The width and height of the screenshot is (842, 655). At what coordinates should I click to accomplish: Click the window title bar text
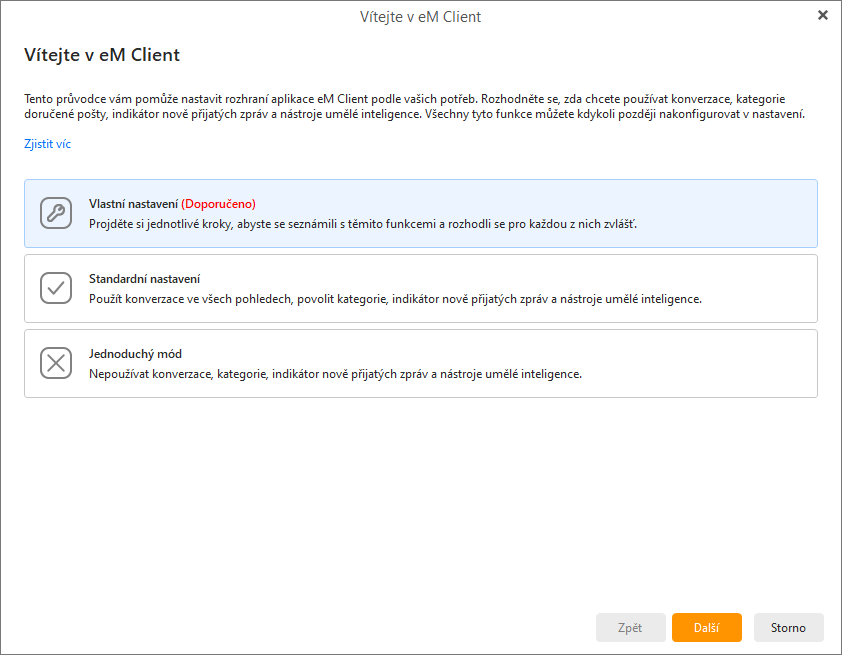[420, 16]
